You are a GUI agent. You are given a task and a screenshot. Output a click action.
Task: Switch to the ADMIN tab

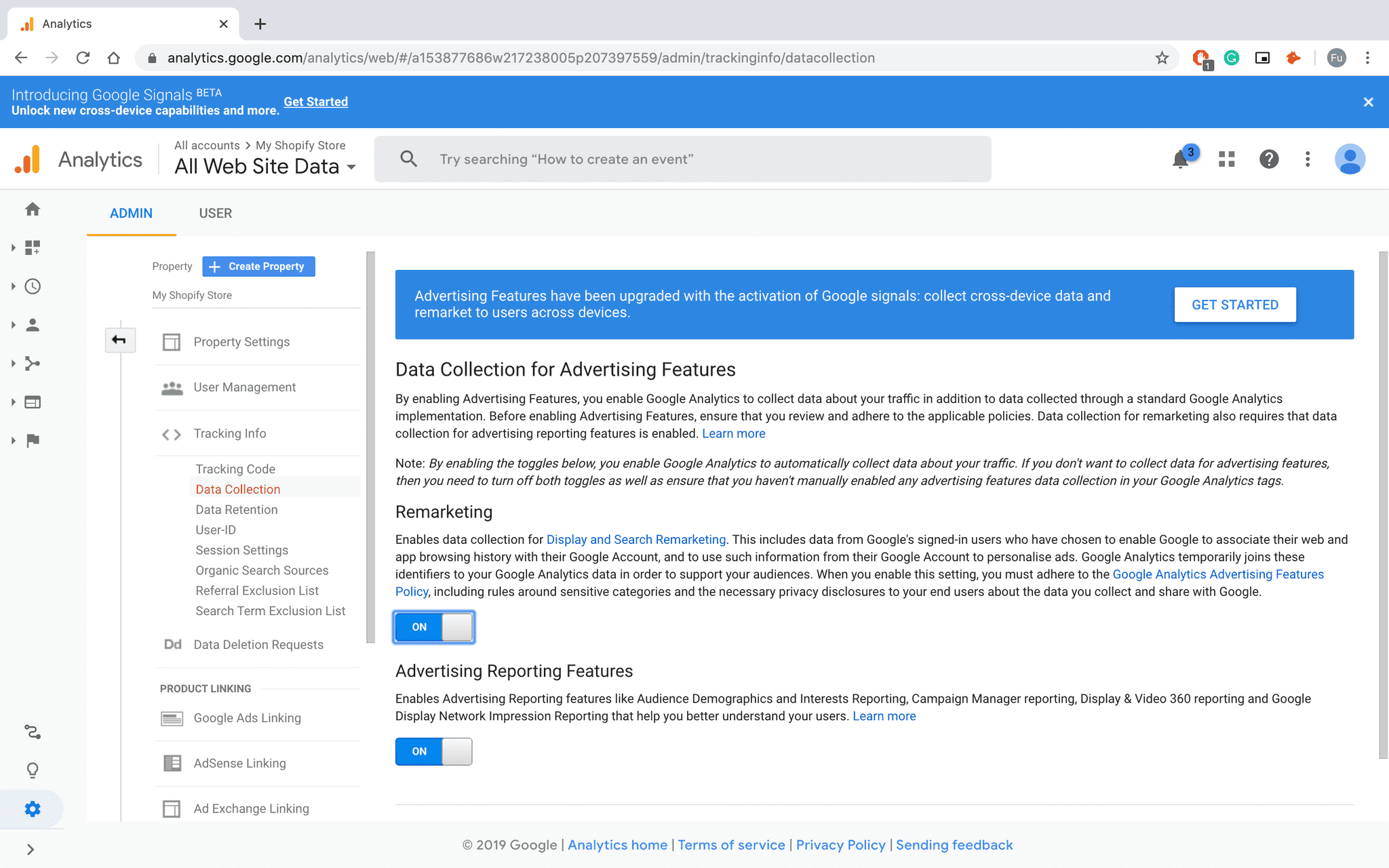pyautogui.click(x=131, y=213)
